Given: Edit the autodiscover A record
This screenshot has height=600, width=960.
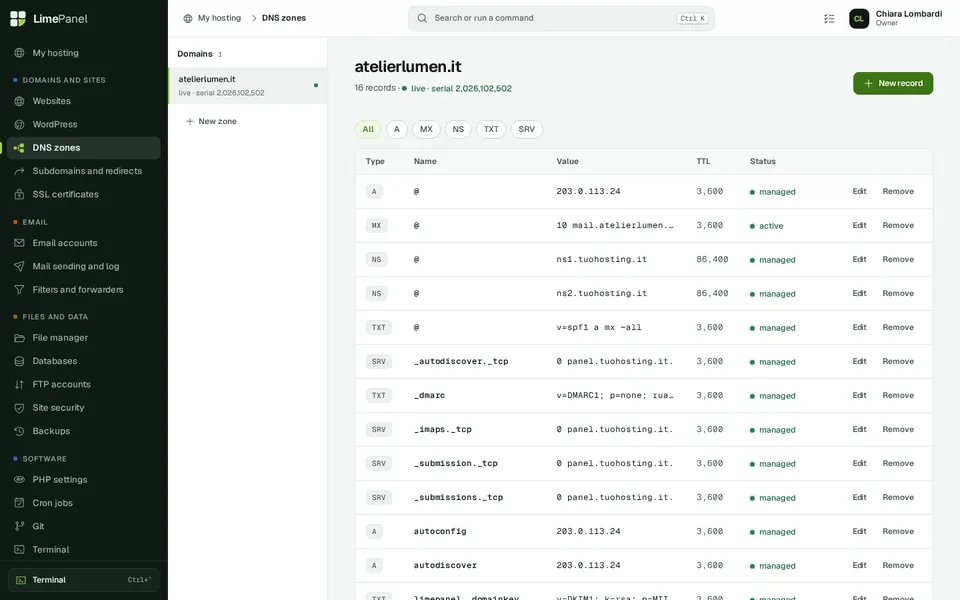Looking at the screenshot, I should tap(859, 565).
